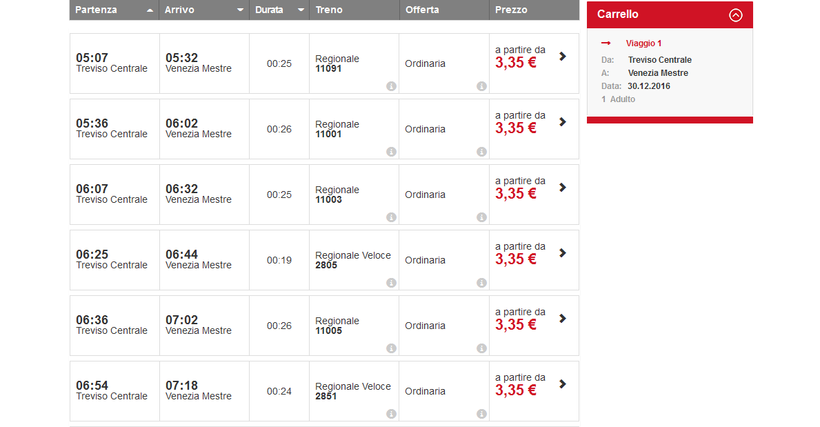Screen dimensions: 820x427
Task: Click info icon for train Regionale 11091
Action: click(391, 86)
